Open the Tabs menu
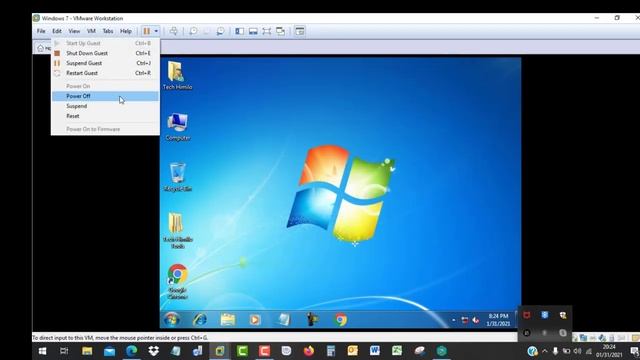This screenshot has height=360, width=640. click(108, 31)
